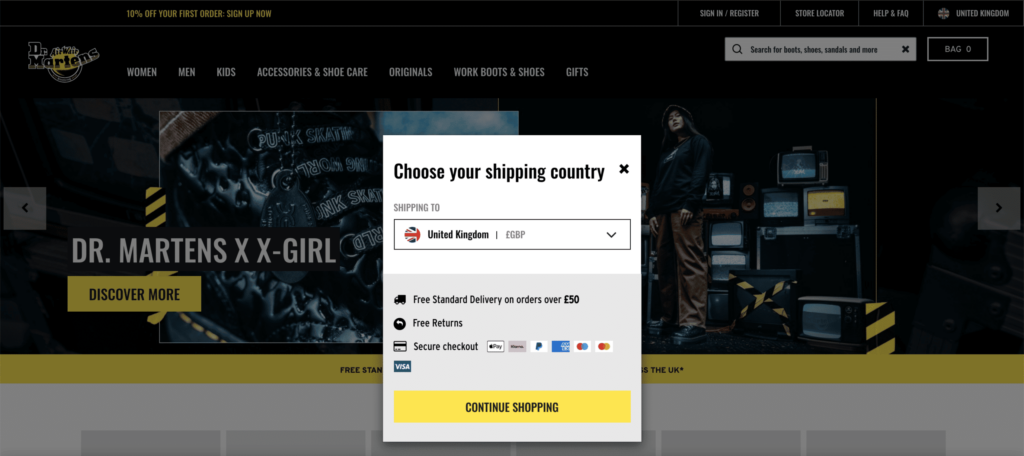The height and width of the screenshot is (456, 1024).
Task: Expand dropdown using the chevron arrow
Action: (x=611, y=235)
